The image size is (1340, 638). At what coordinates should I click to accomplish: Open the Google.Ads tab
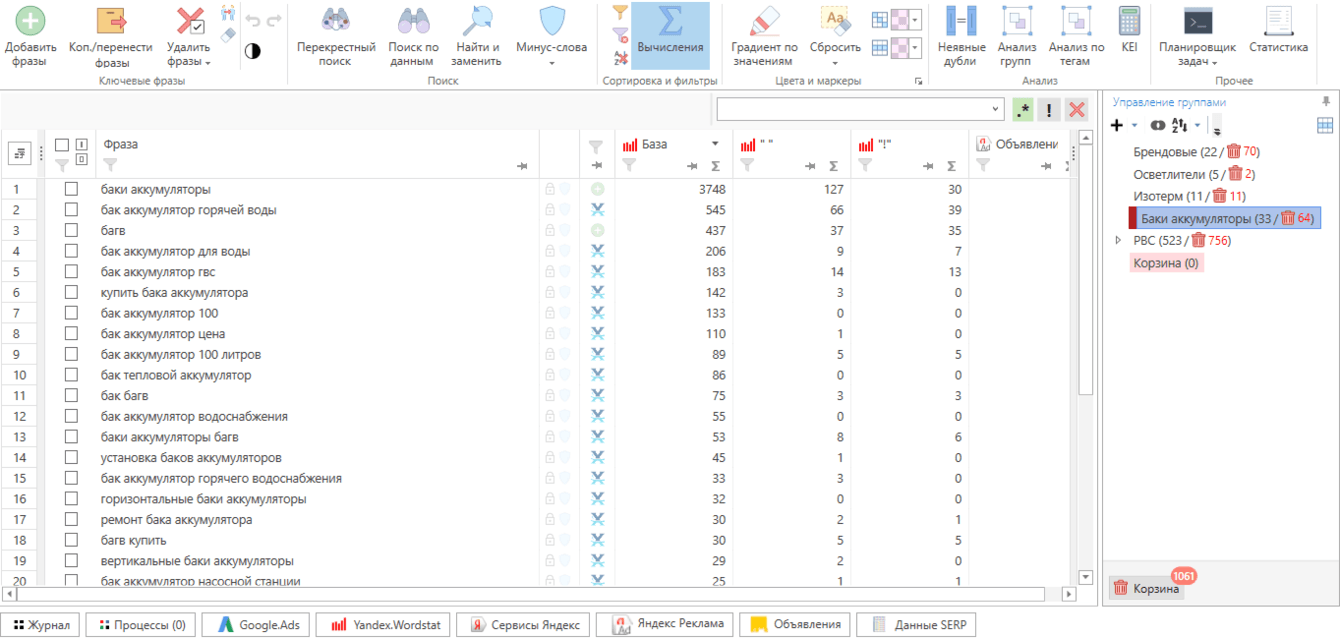pyautogui.click(x=255, y=625)
